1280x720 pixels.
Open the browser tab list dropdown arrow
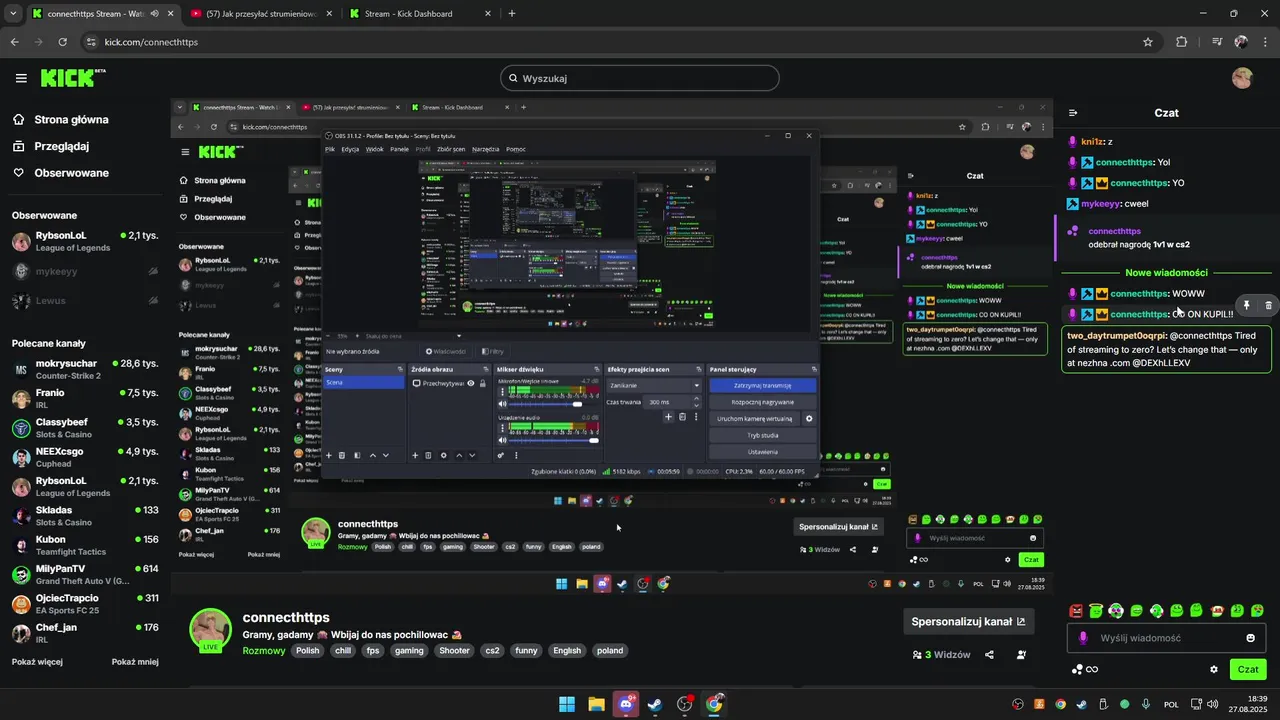[13, 13]
